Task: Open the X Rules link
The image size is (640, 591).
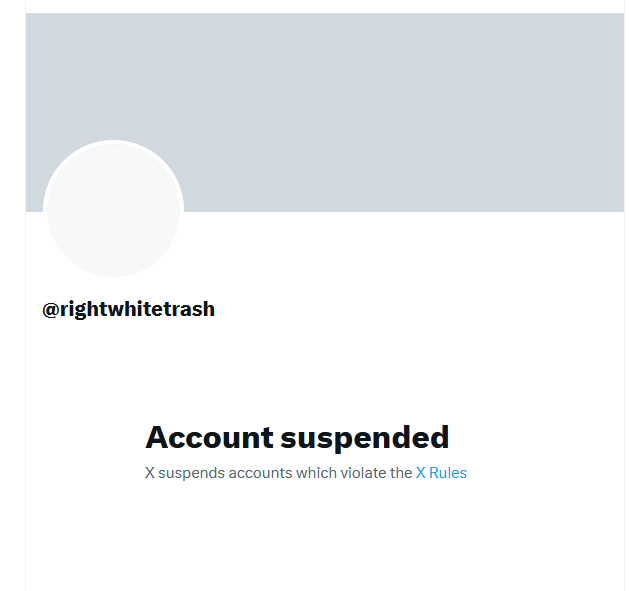Action: pyautogui.click(x=441, y=473)
